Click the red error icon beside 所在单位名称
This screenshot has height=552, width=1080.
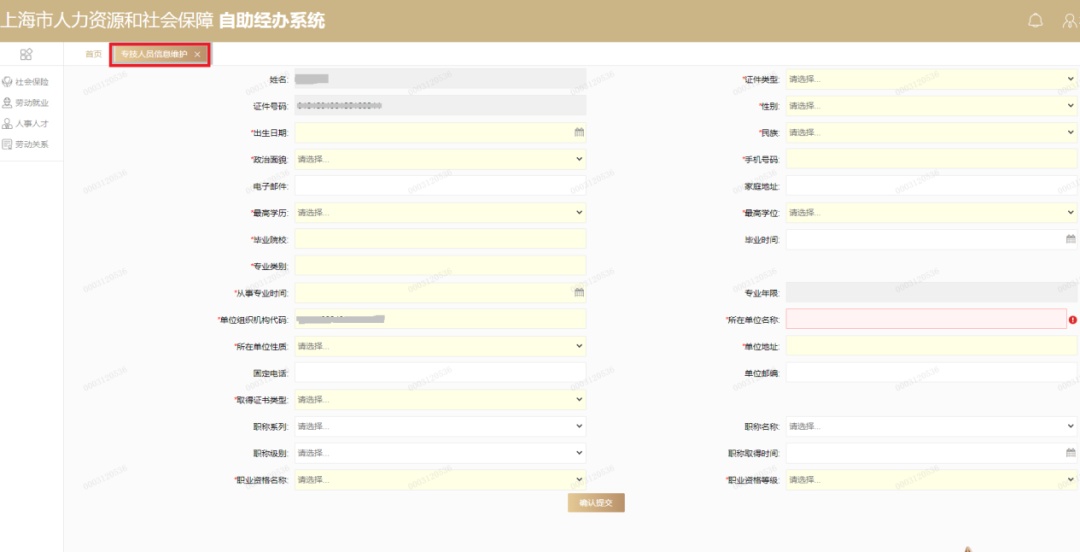pyautogui.click(x=1072, y=320)
